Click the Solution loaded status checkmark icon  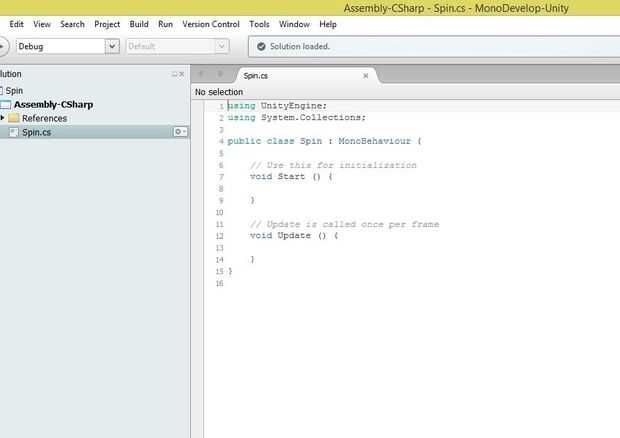(261, 46)
